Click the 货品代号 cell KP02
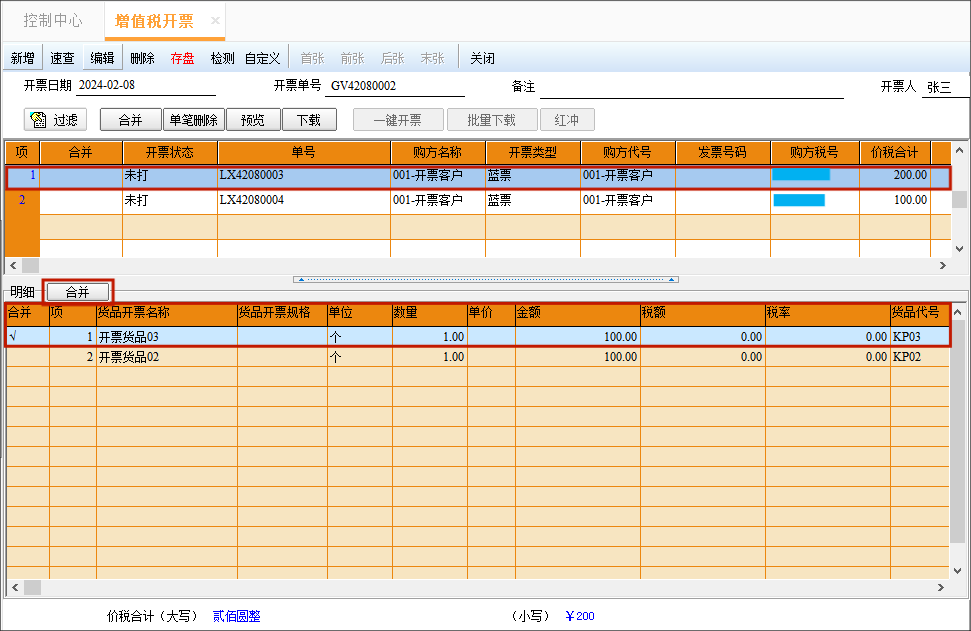 (x=920, y=357)
